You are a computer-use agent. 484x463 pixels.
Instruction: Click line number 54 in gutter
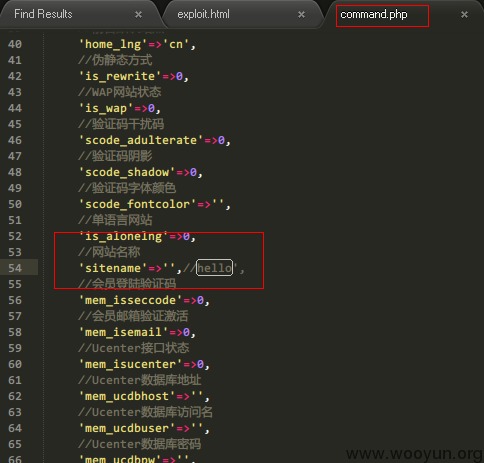coord(15,268)
